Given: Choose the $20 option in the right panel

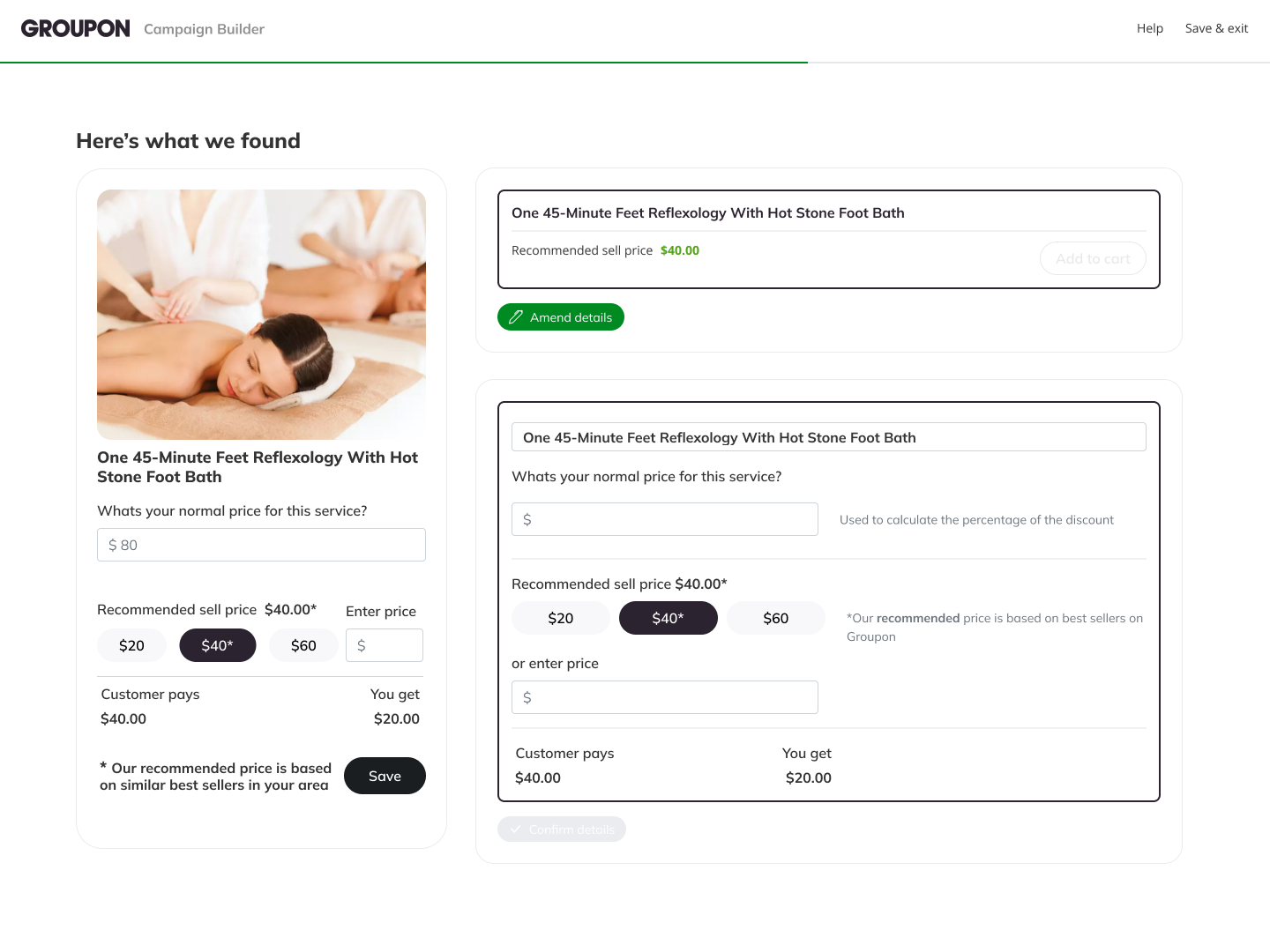Looking at the screenshot, I should [561, 618].
